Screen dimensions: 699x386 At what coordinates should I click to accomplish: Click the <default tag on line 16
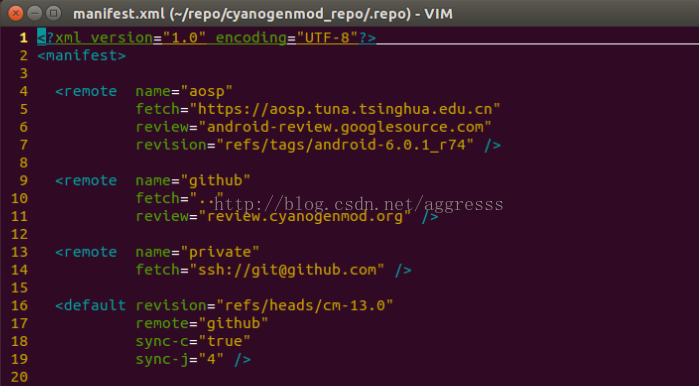[90, 305]
